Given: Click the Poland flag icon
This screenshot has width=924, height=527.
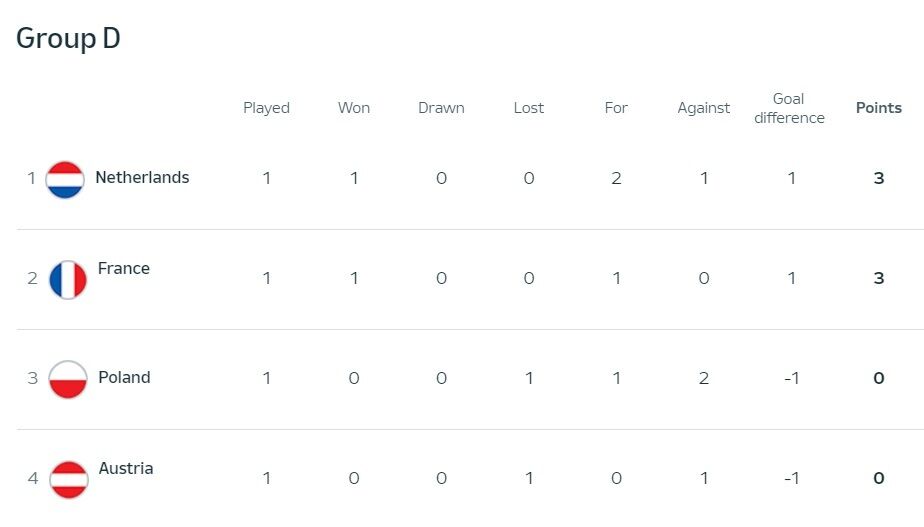Looking at the screenshot, I should 68,380.
